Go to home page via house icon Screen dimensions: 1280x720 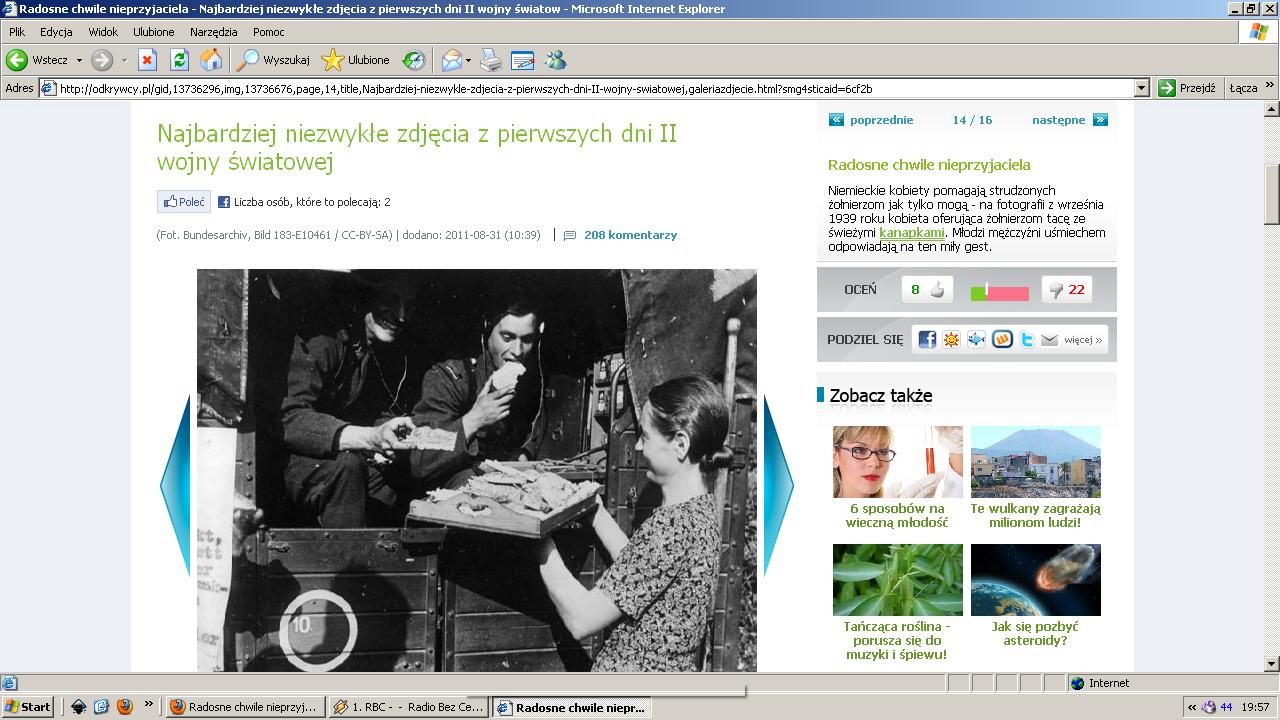pos(211,60)
